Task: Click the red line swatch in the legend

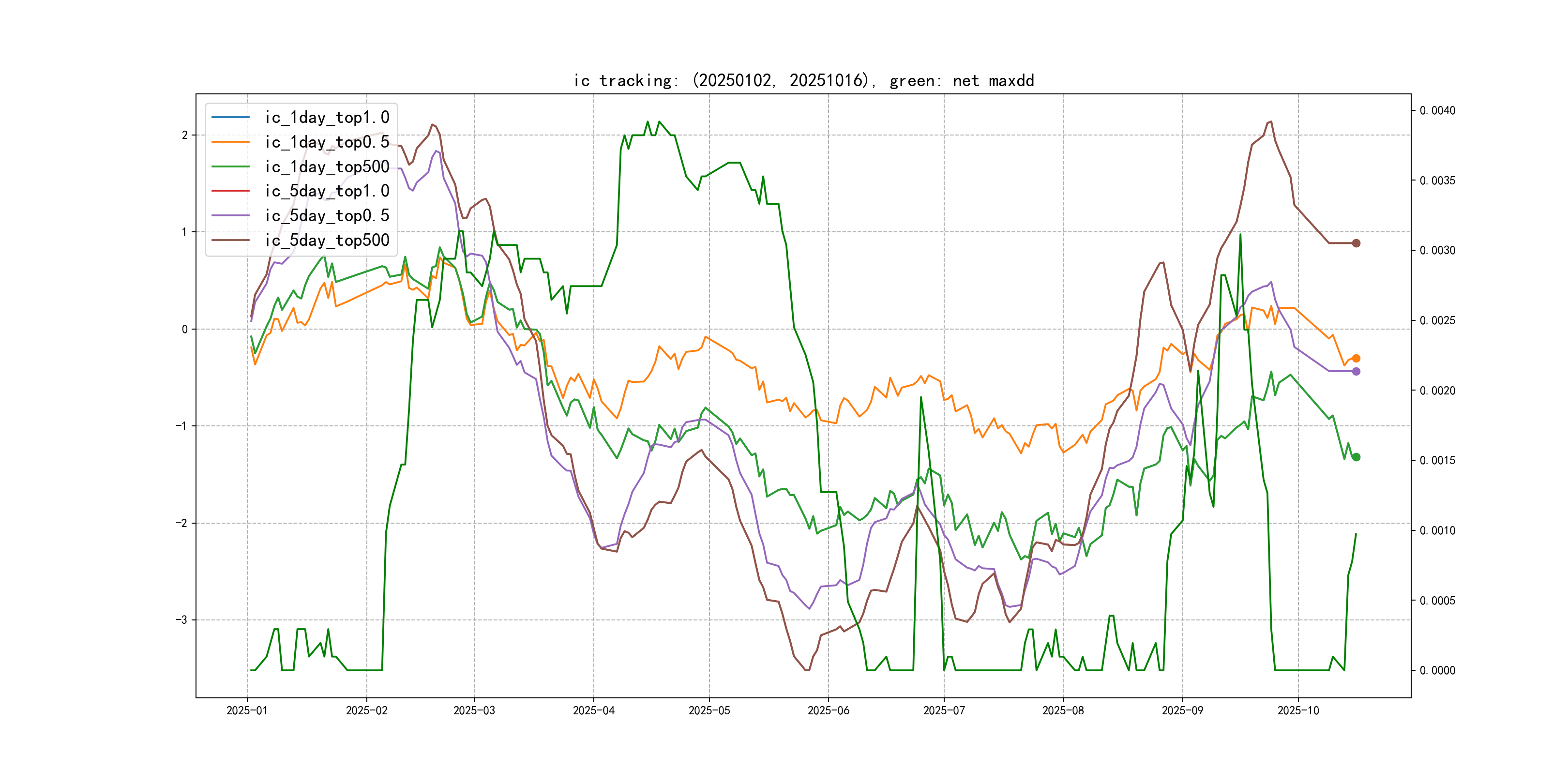Action: pos(230,191)
